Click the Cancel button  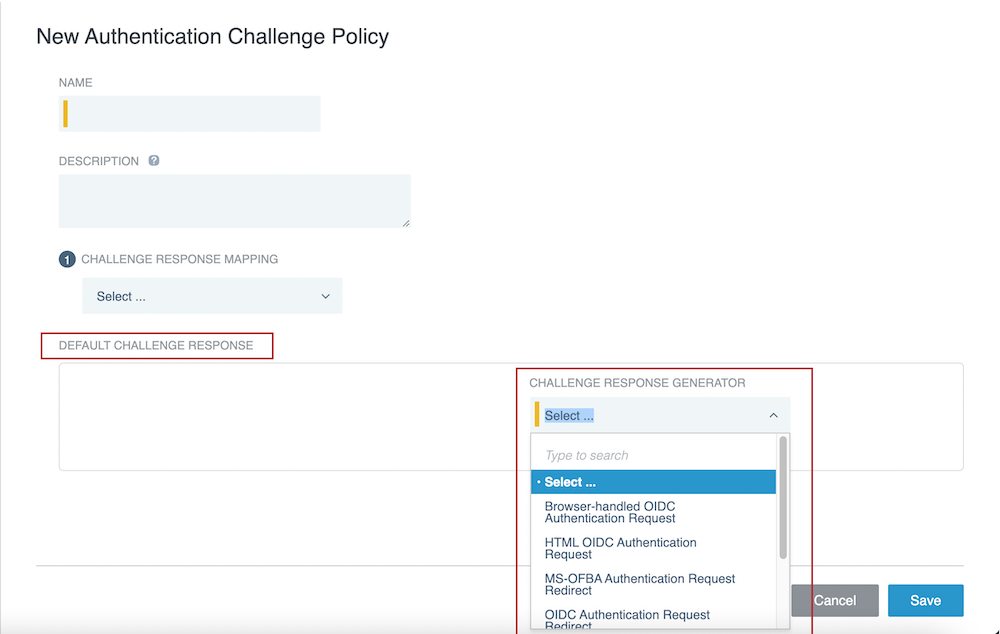(835, 600)
